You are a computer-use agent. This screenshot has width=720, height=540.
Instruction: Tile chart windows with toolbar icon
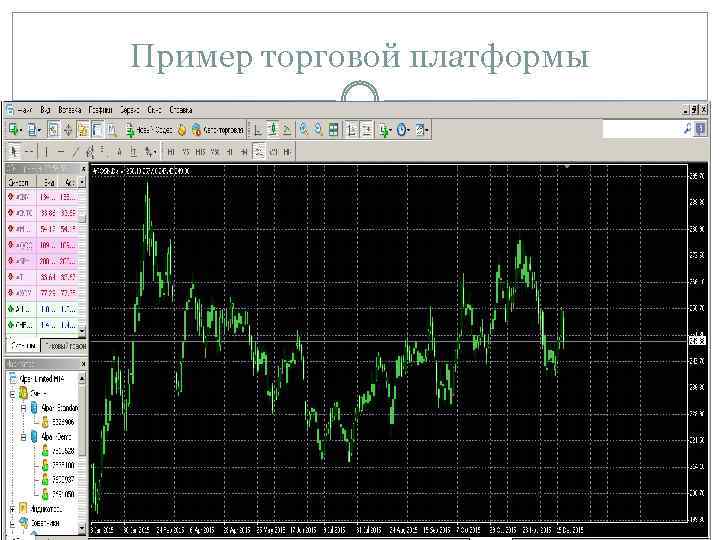pos(334,130)
